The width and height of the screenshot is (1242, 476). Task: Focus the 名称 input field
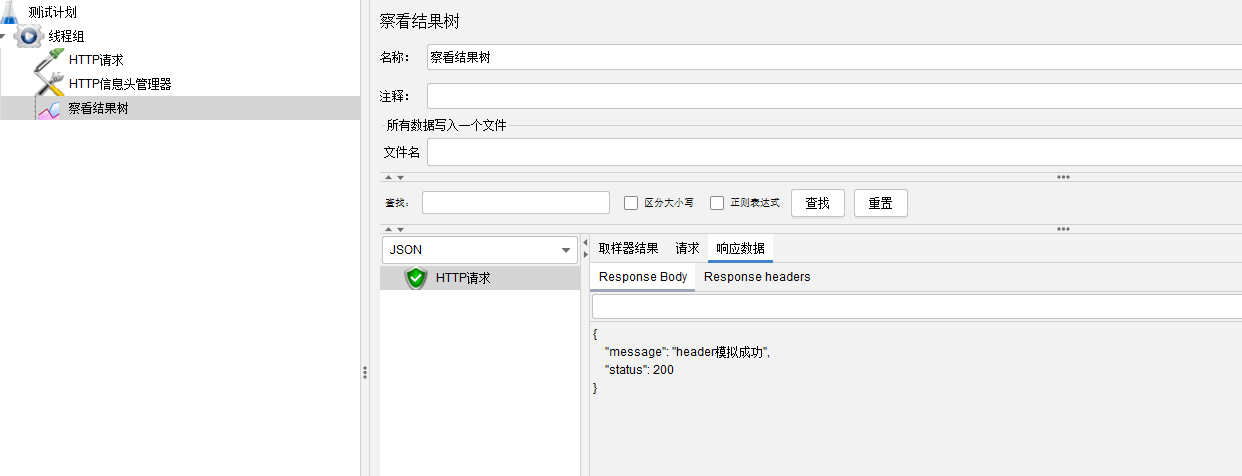tap(834, 57)
